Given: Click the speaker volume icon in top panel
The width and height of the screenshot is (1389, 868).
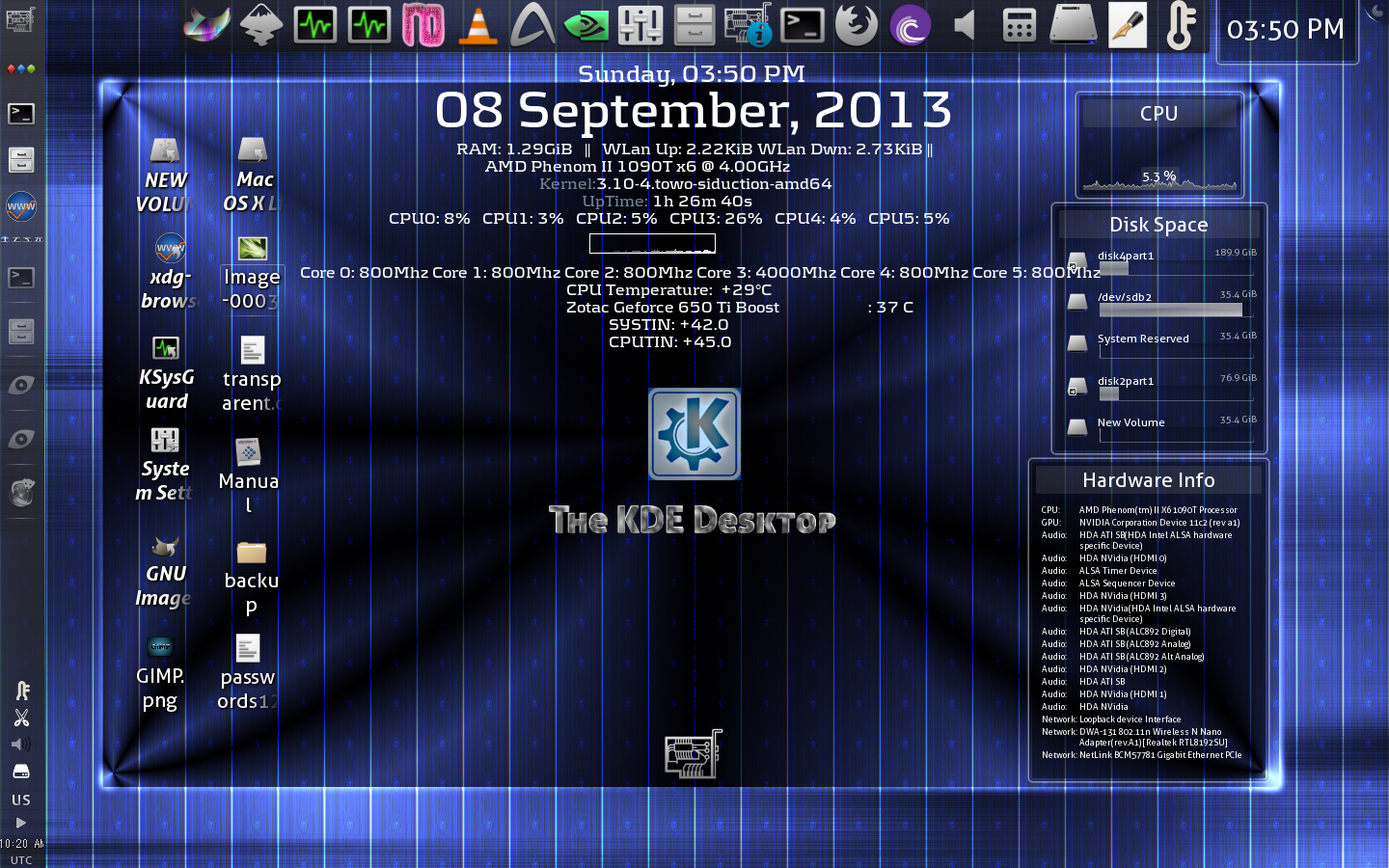Looking at the screenshot, I should (965, 25).
